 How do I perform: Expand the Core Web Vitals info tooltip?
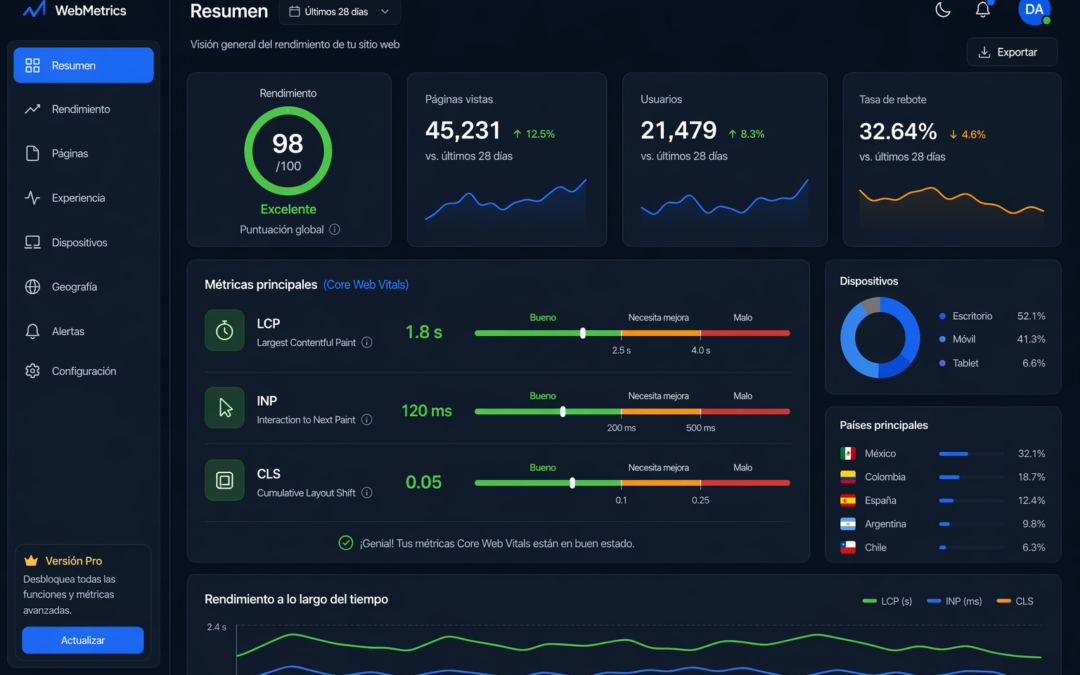pos(367,284)
